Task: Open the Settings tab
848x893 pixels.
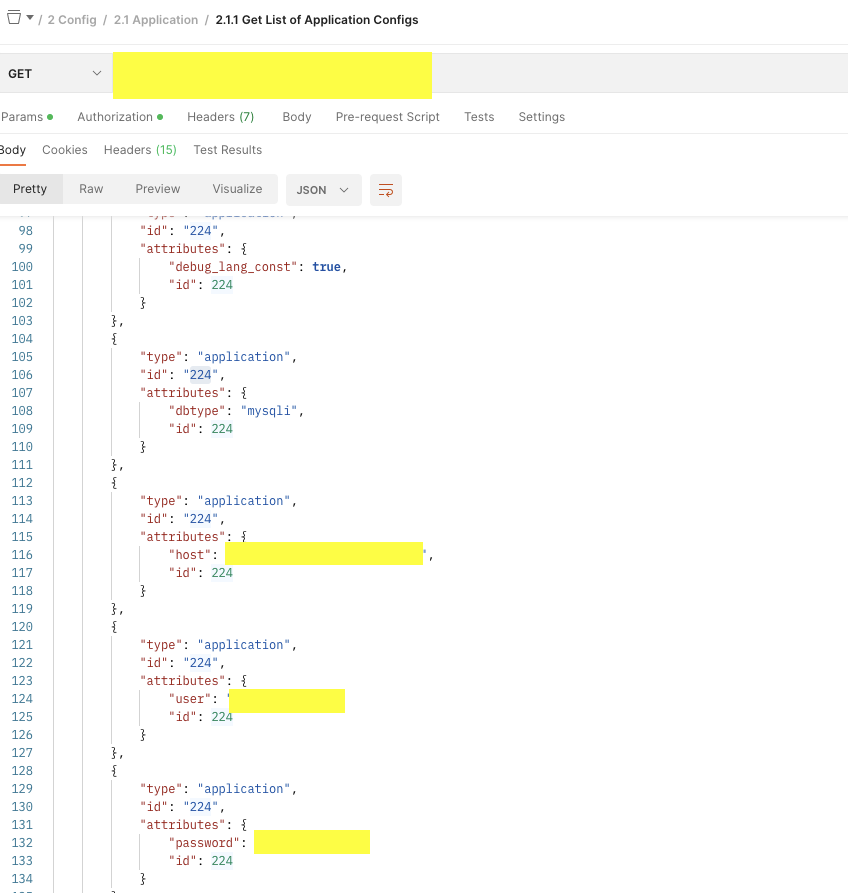Action: 542,117
